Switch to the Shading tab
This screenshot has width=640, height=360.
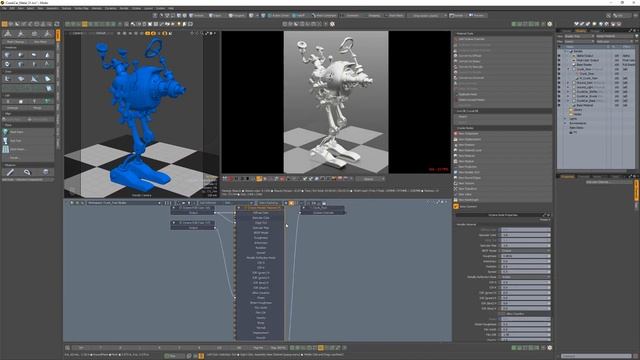tap(580, 30)
